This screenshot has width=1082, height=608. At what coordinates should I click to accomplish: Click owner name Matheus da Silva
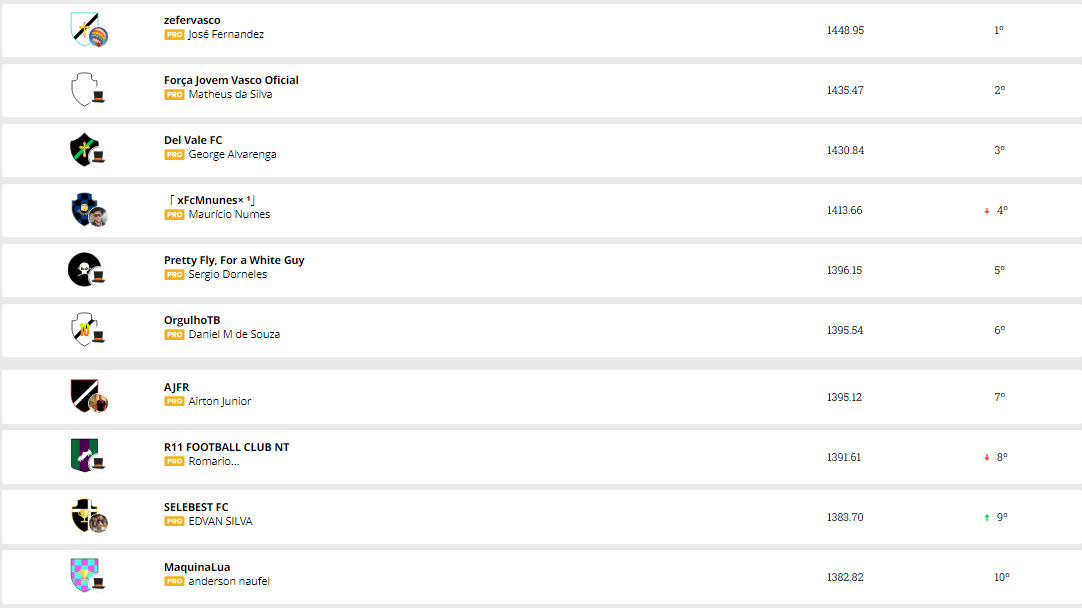230,95
